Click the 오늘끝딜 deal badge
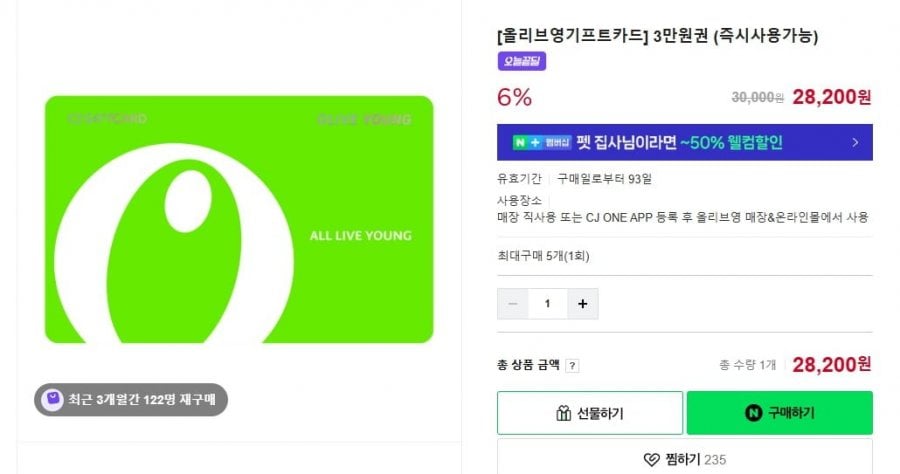The width and height of the screenshot is (900, 474). point(521,62)
